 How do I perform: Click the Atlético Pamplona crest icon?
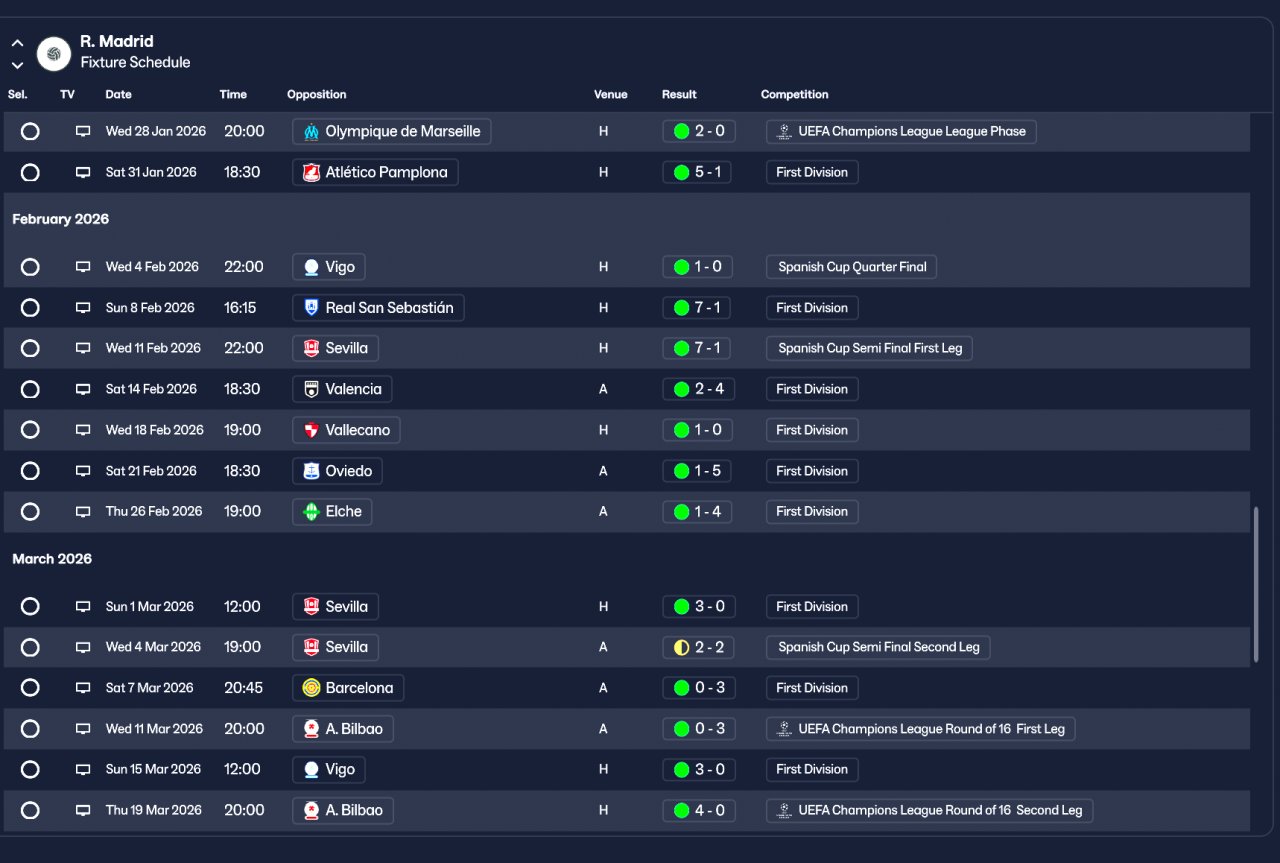coord(311,172)
